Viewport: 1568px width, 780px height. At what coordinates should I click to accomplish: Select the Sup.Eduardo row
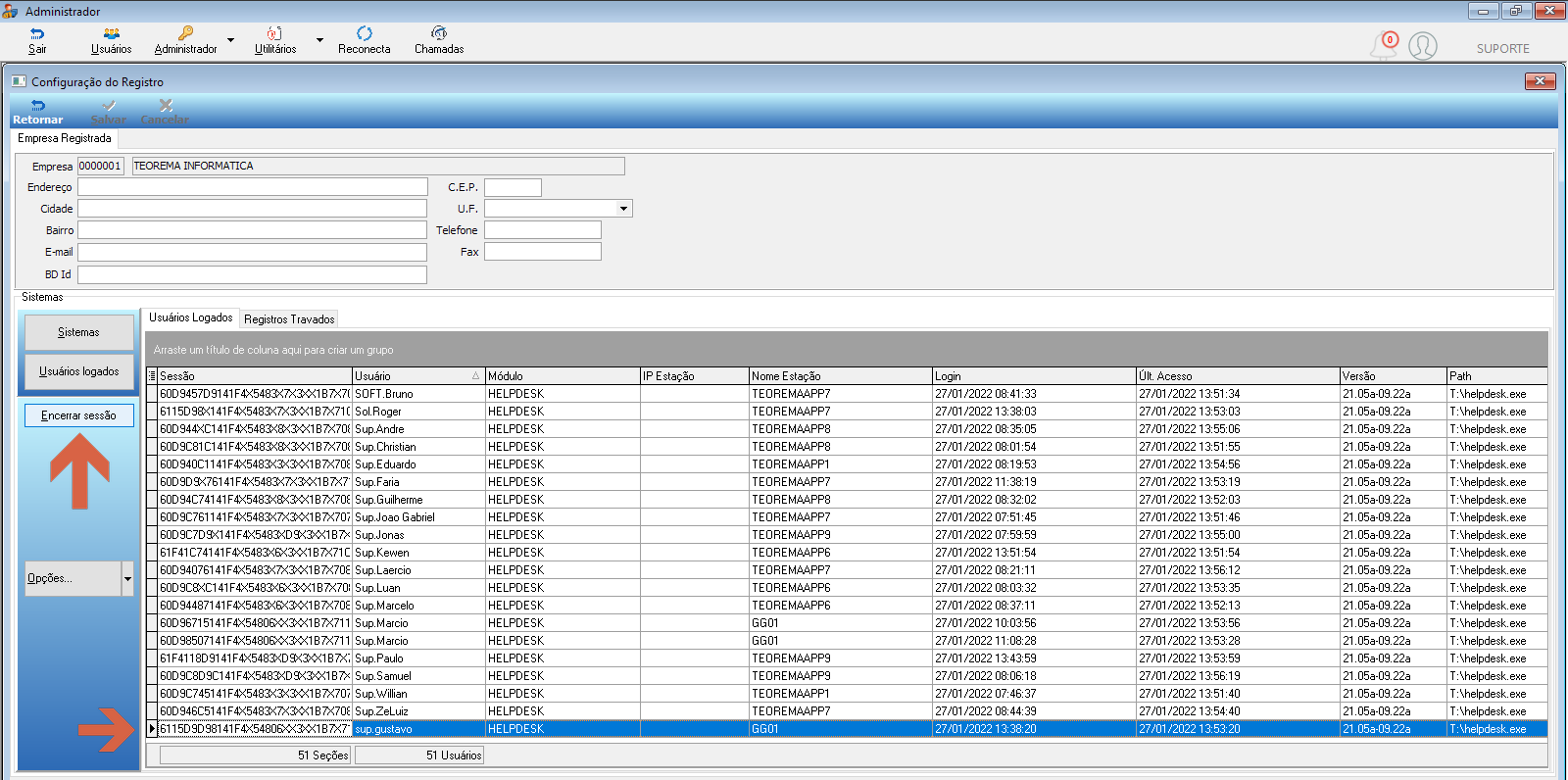pyautogui.click(x=848, y=464)
